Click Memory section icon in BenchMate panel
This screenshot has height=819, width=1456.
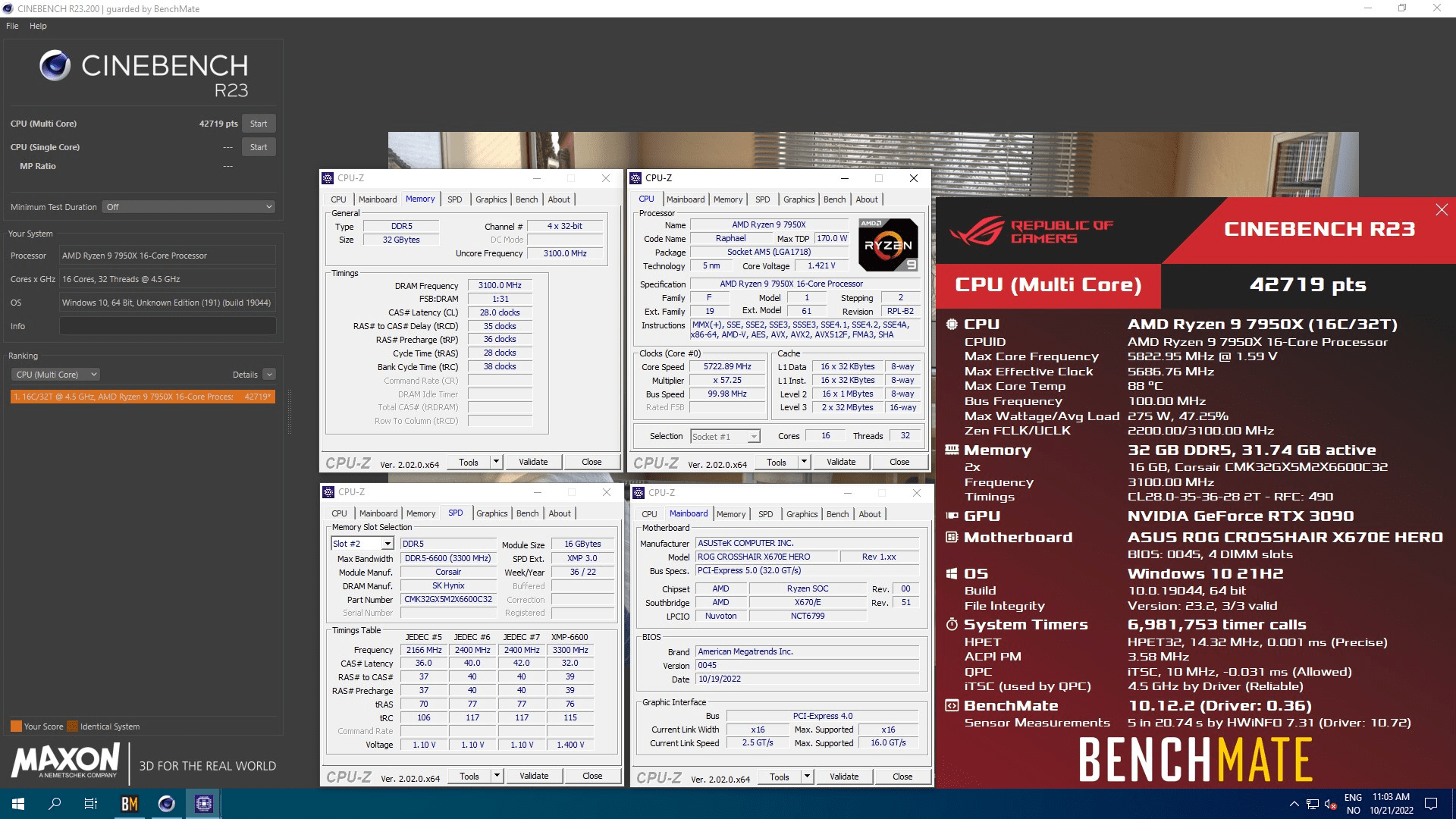tap(952, 450)
